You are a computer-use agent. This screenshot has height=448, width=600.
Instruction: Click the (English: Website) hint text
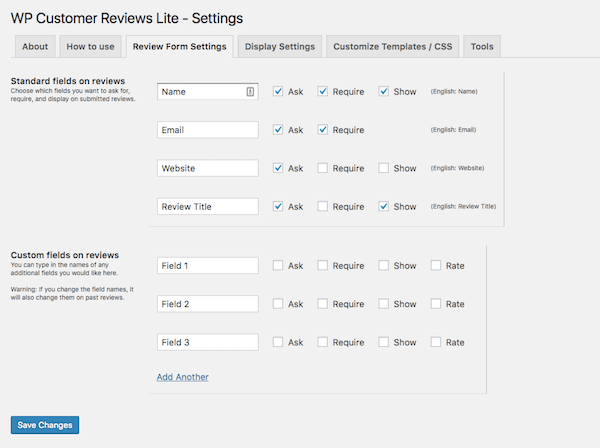tap(457, 168)
